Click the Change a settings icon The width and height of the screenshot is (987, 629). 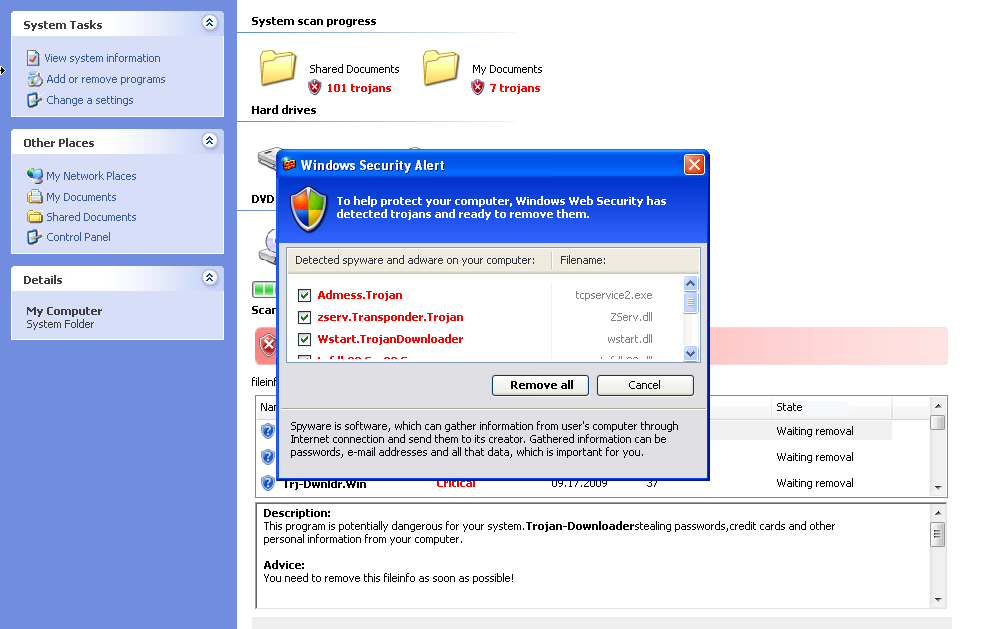[x=34, y=100]
